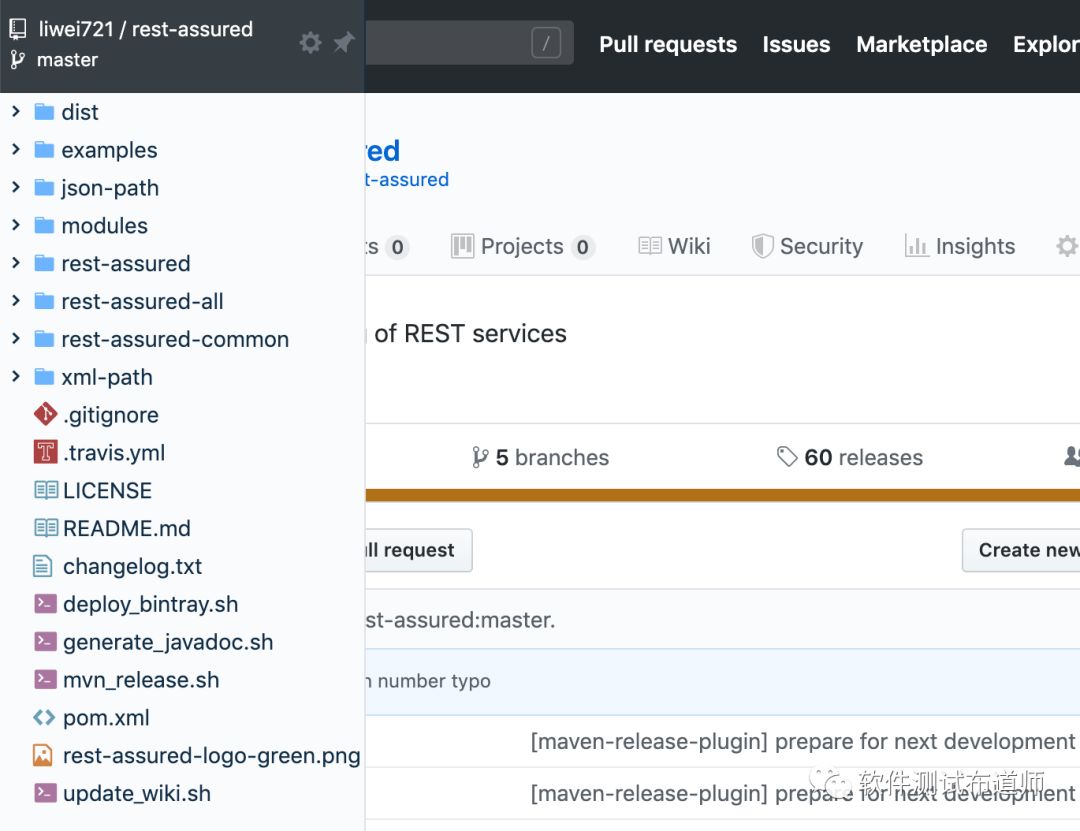The width and height of the screenshot is (1080, 831).
Task: Click the examples folder icon
Action: (x=44, y=150)
